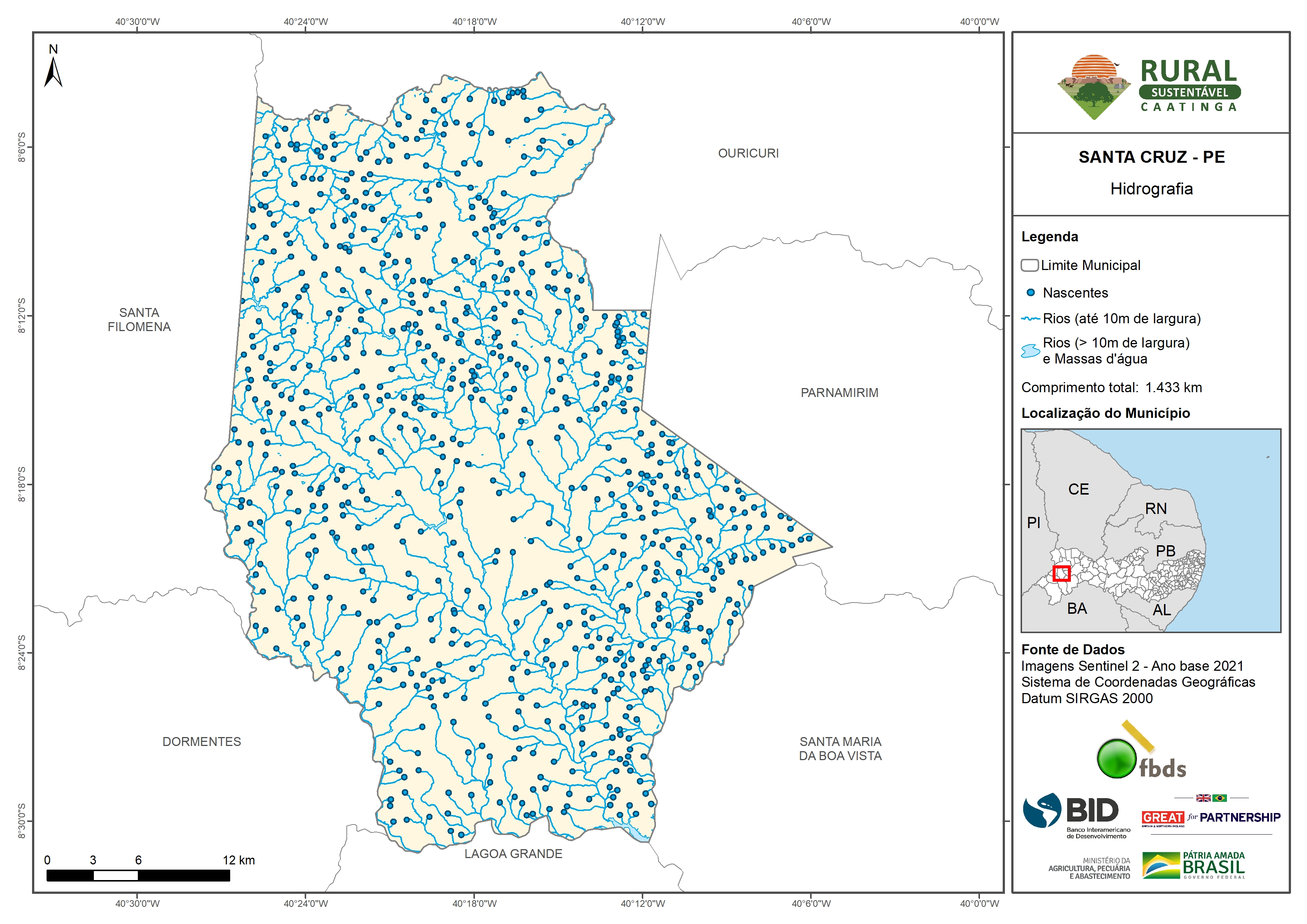Click the scale bar at bottom left
The image size is (1307, 924).
pos(138,876)
